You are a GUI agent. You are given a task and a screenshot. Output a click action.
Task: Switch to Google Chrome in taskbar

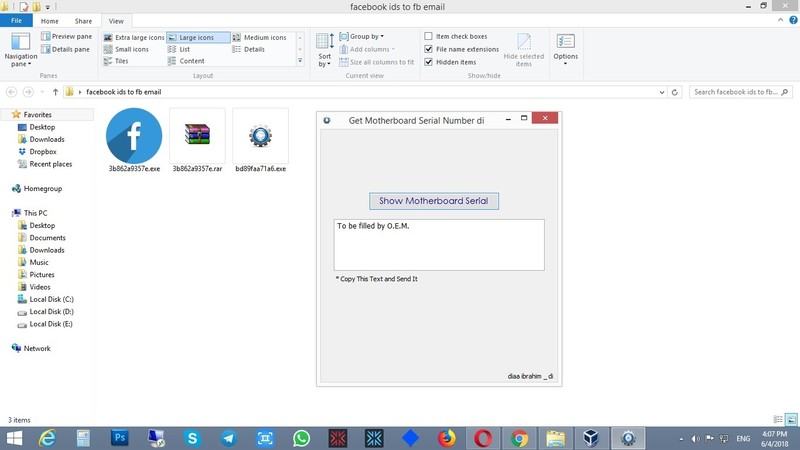tap(519, 438)
